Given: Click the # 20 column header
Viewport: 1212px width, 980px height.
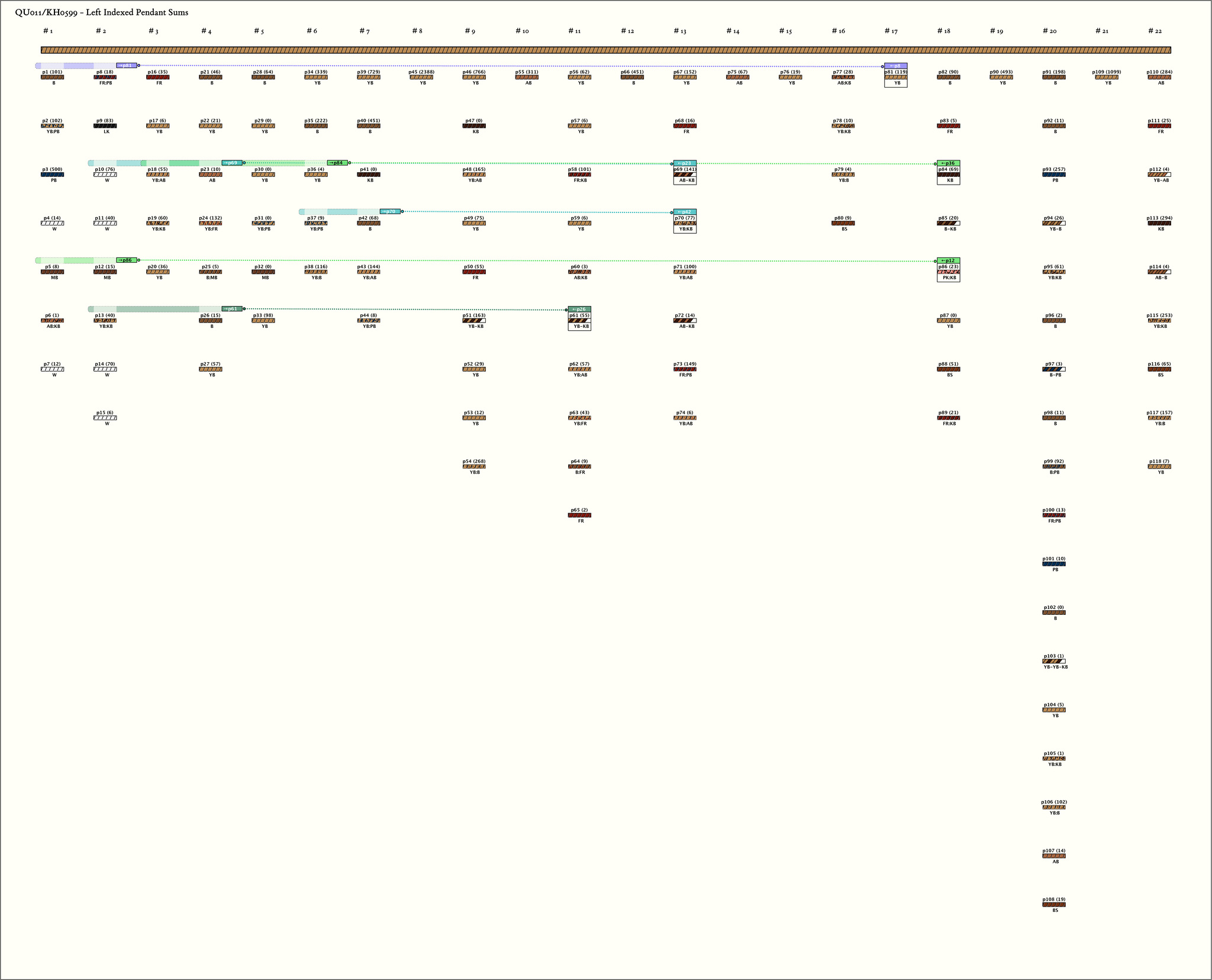Looking at the screenshot, I should tap(1049, 31).
